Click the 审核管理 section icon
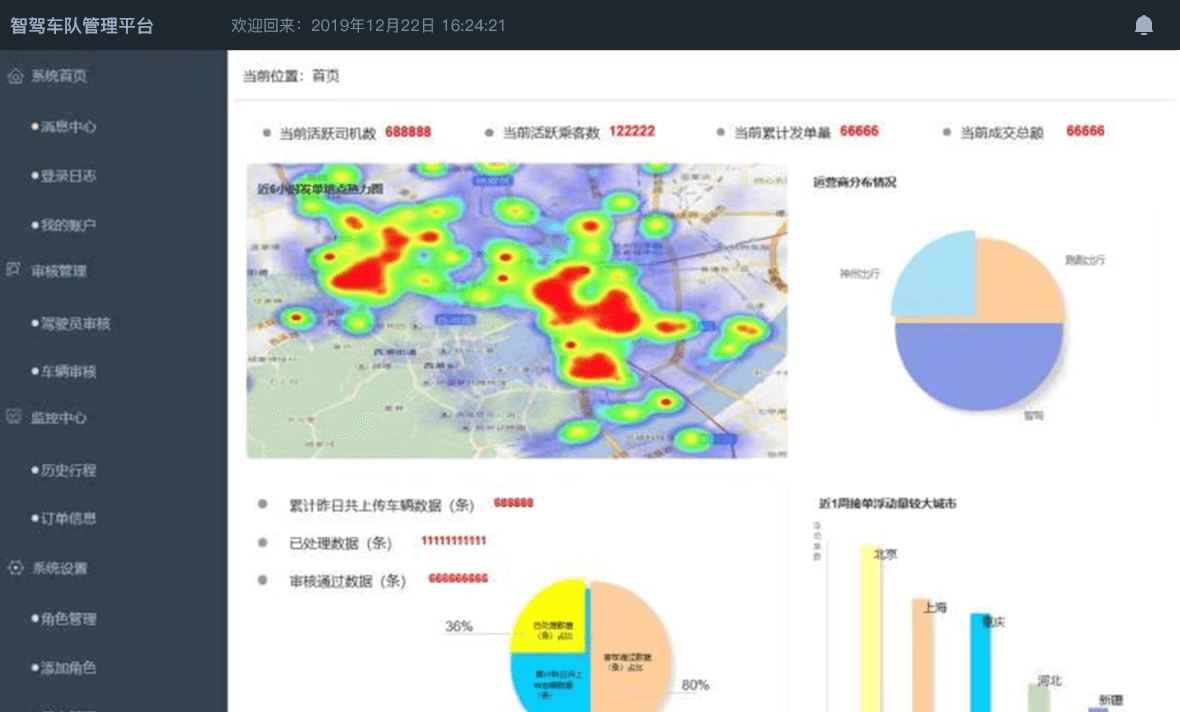Viewport: 1180px width, 712px height. pos(14,269)
